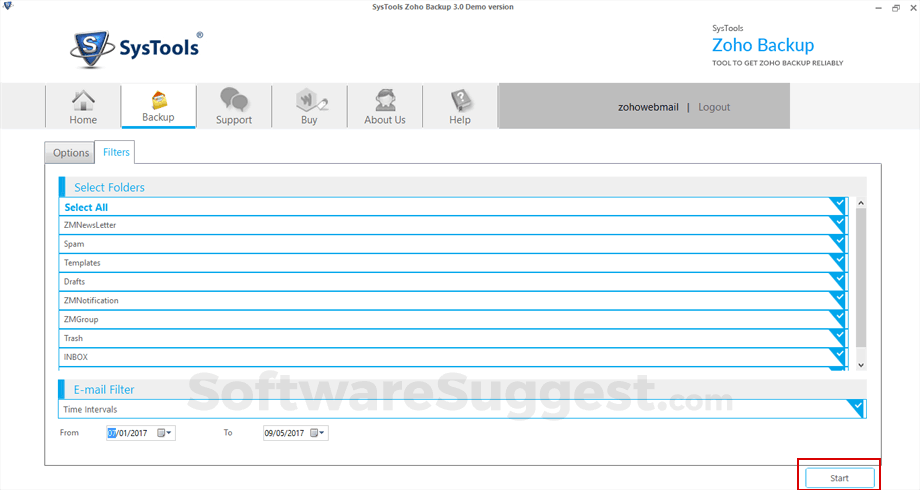Click the zohowebmail account name
920x490 pixels.
pos(648,107)
